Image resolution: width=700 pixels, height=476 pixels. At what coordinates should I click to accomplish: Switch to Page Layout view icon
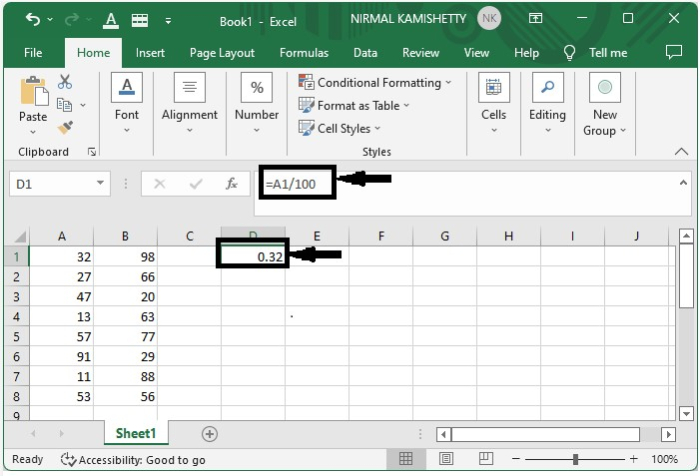pos(446,459)
